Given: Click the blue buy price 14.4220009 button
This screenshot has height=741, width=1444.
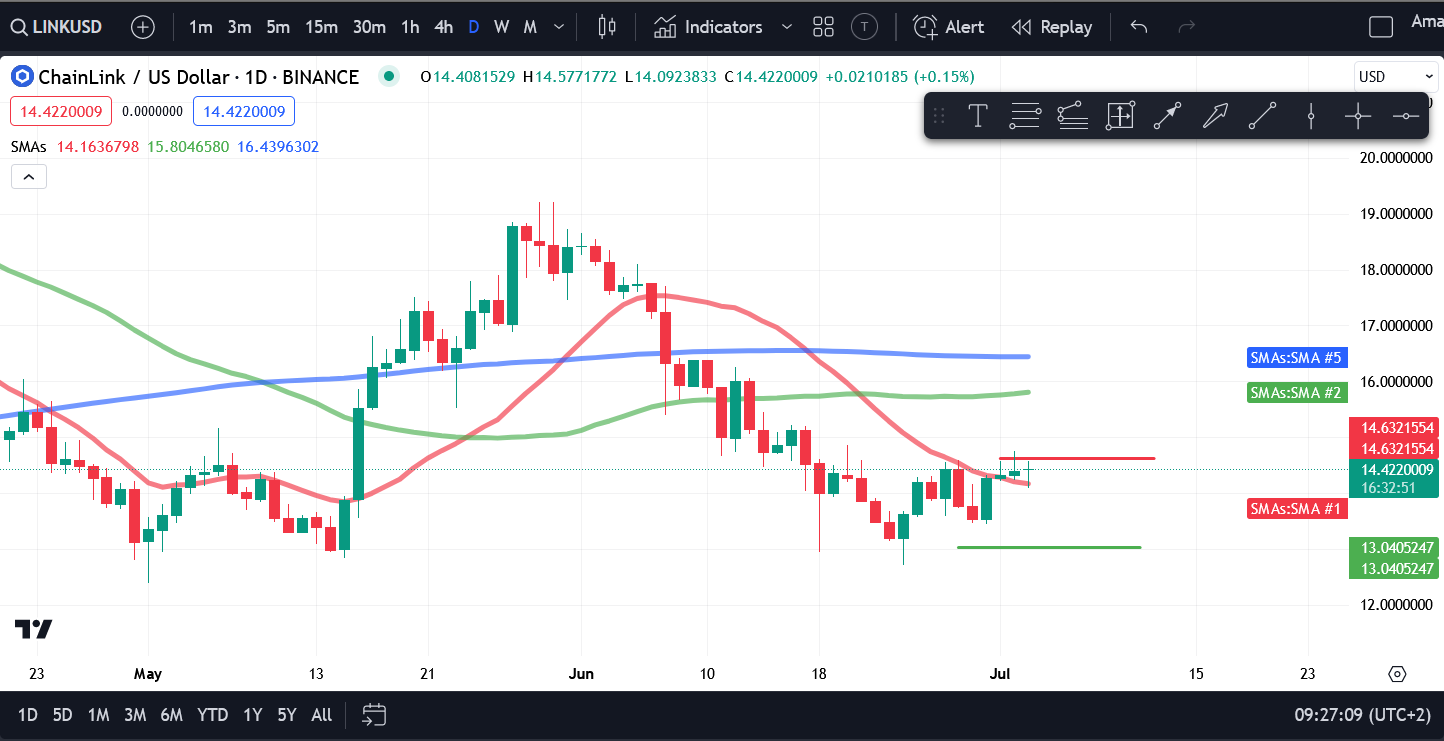Looking at the screenshot, I should click(244, 112).
